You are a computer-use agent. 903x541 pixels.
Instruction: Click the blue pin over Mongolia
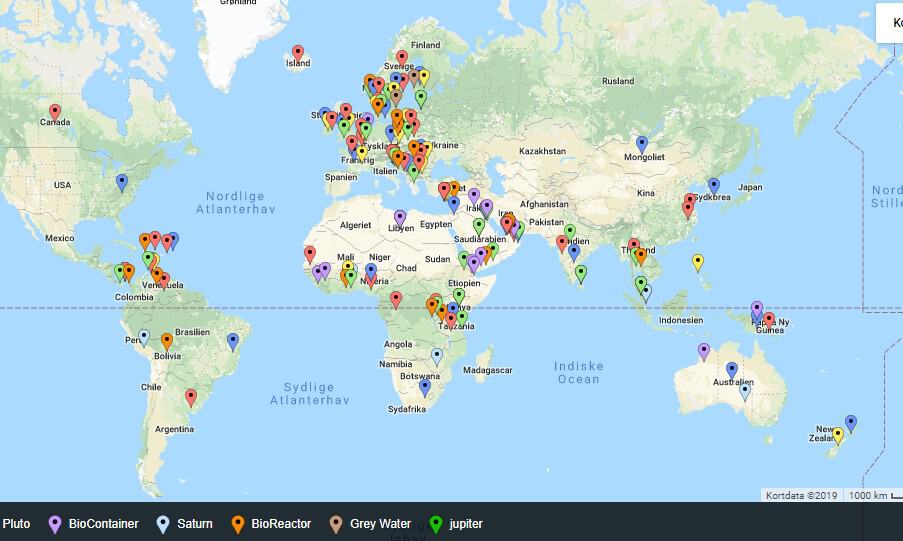642,145
